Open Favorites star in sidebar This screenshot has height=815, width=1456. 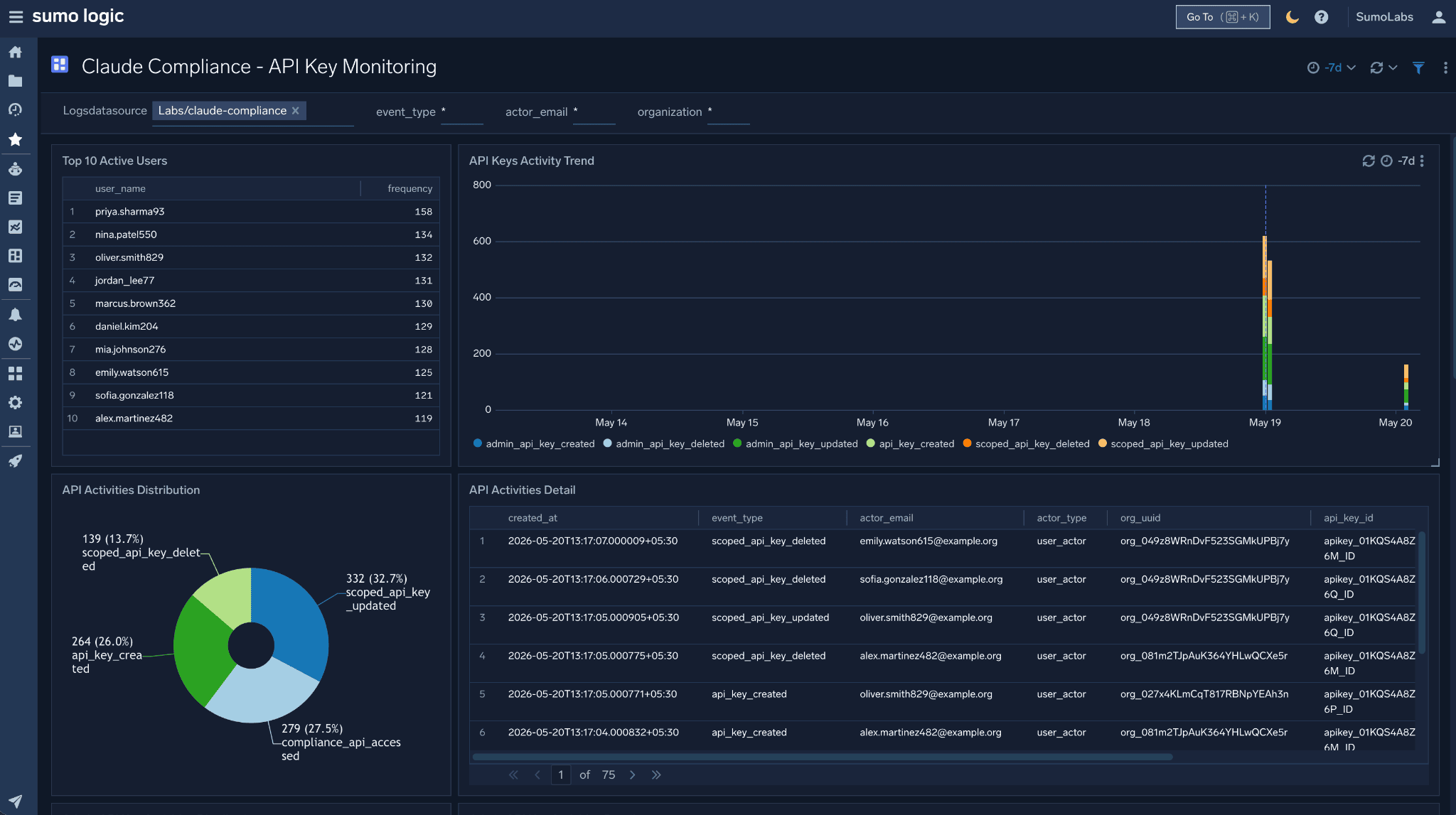15,139
